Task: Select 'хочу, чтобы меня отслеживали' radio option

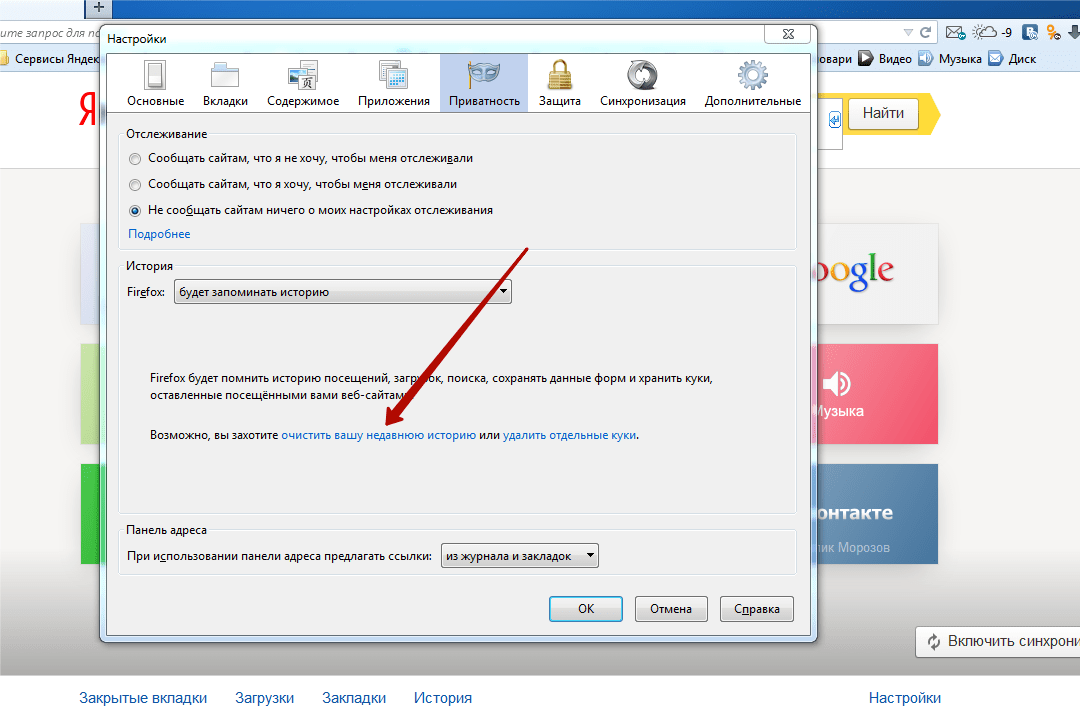Action: tap(135, 184)
